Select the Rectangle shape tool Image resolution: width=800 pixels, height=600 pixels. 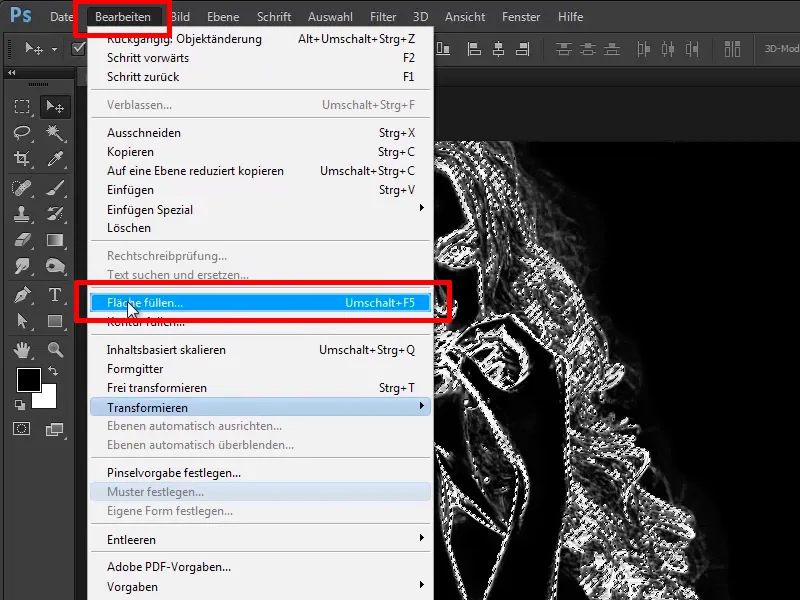click(x=55, y=321)
